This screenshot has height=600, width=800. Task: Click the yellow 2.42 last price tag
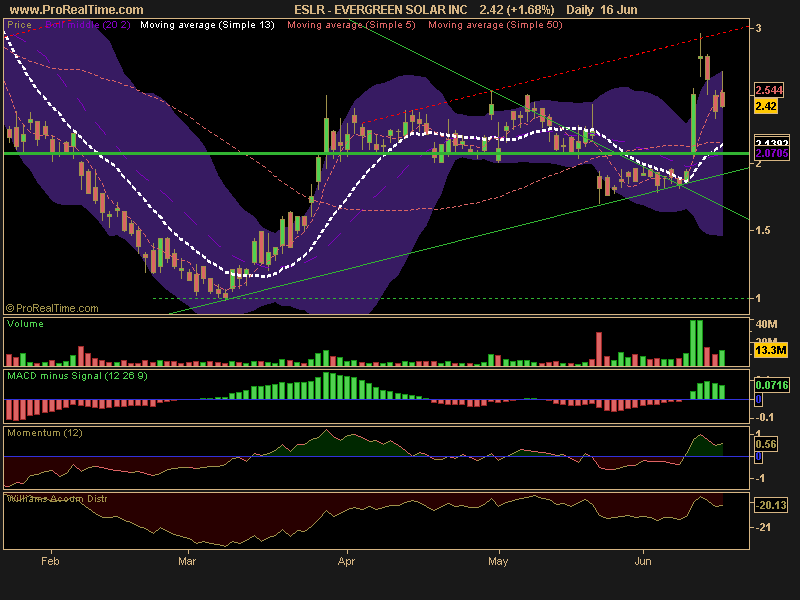point(766,106)
